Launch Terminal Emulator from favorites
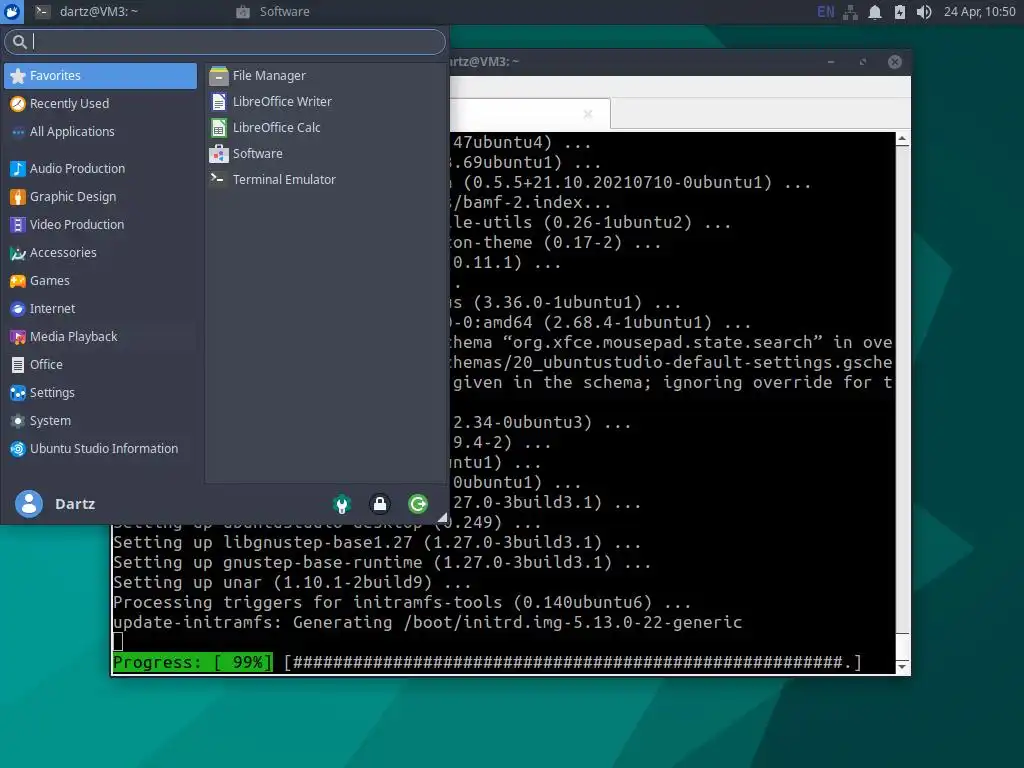The width and height of the screenshot is (1024, 768). point(326,180)
